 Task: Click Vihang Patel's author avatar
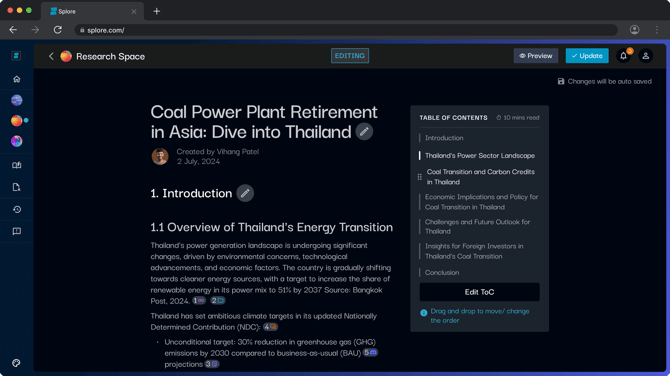[160, 156]
